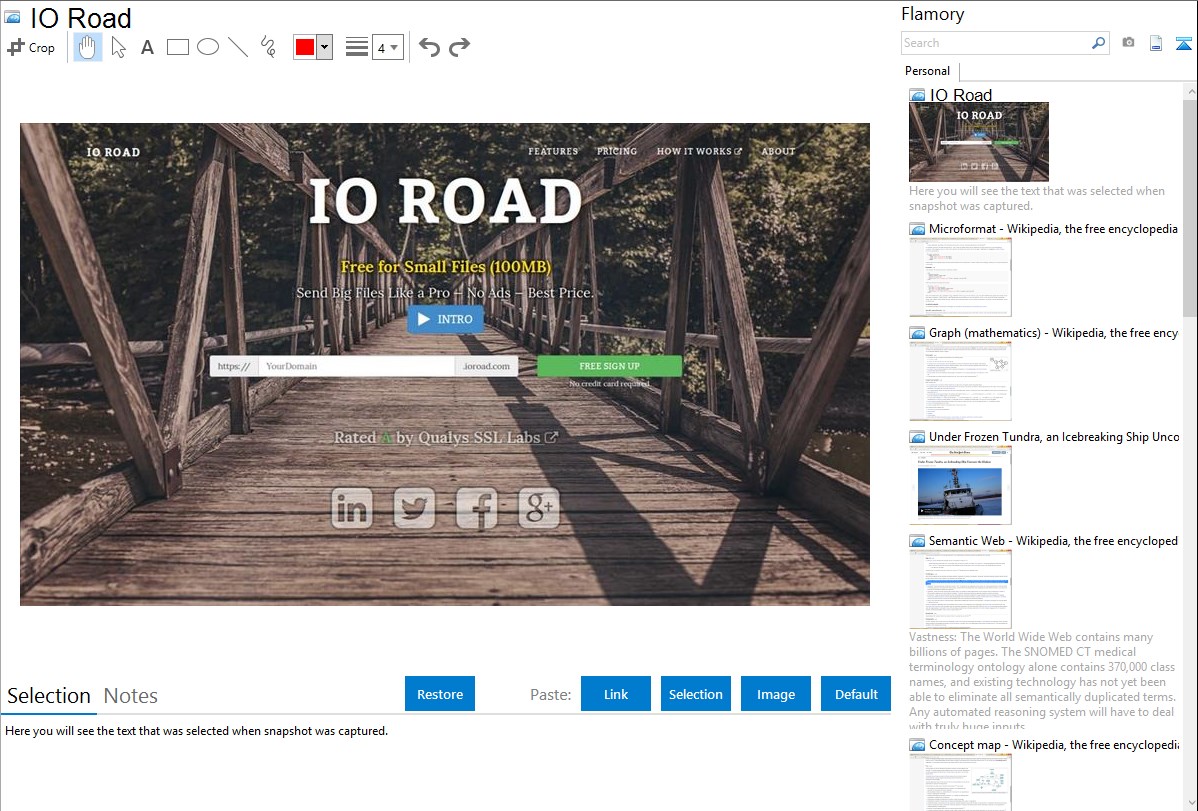Viewport: 1198px width, 811px height.
Task: Pick the freehand scribble tool
Action: coord(268,47)
